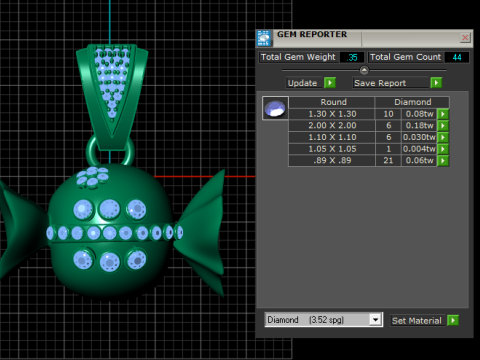
Task: Select the 2.00 X 2.00 size cell
Action: tap(332, 126)
